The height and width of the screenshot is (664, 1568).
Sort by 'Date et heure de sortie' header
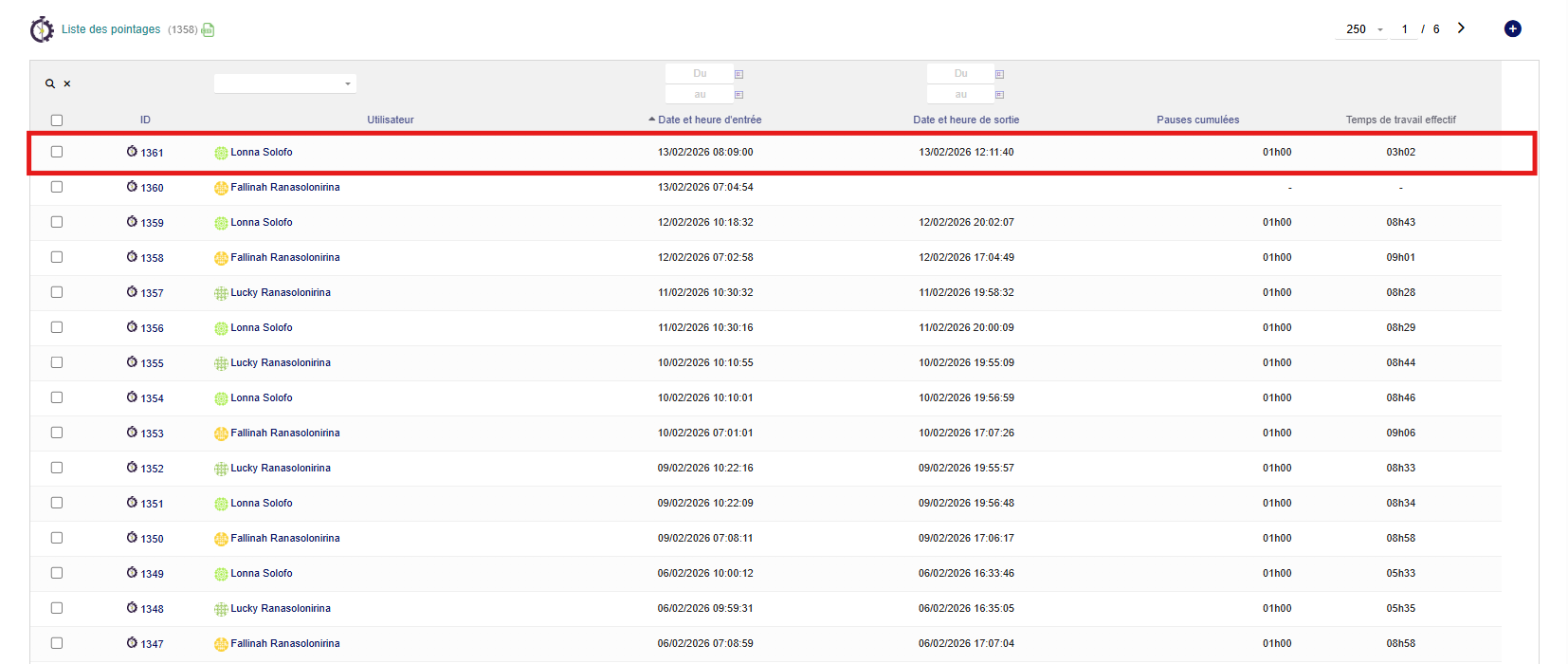(966, 120)
